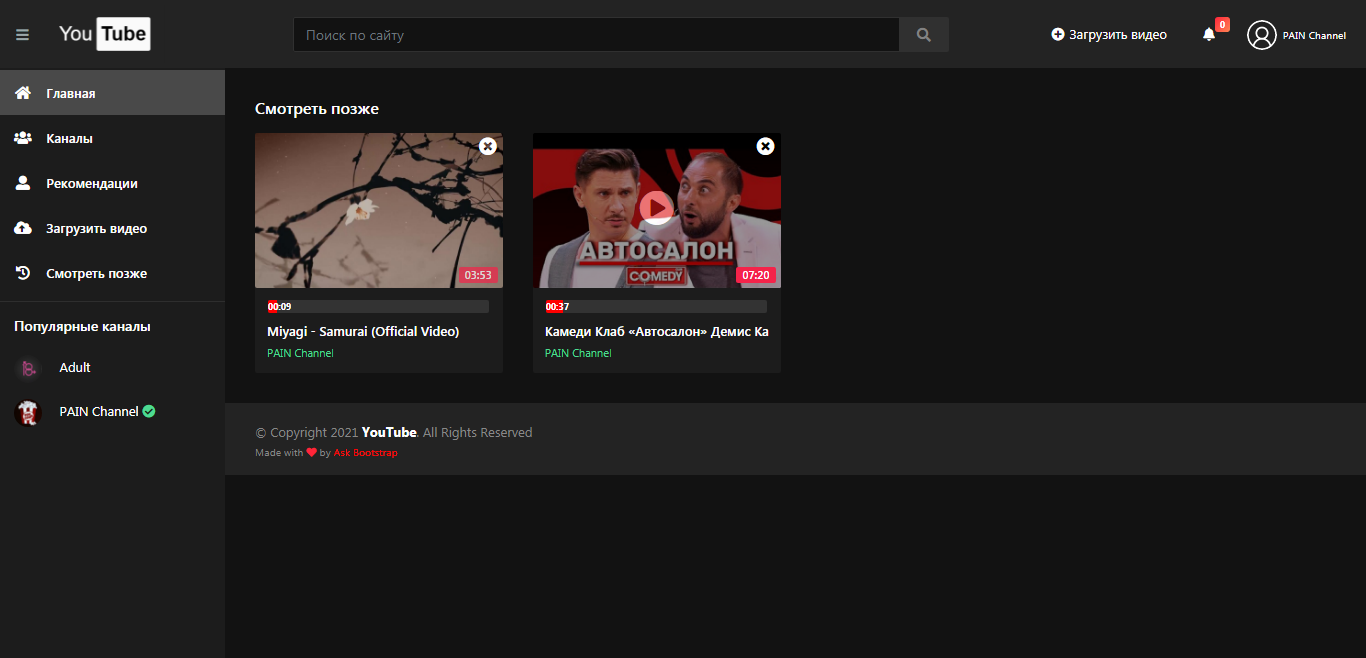Remove Камеди Клаб video from watch later
This screenshot has height=658, width=1366.
[x=766, y=146]
